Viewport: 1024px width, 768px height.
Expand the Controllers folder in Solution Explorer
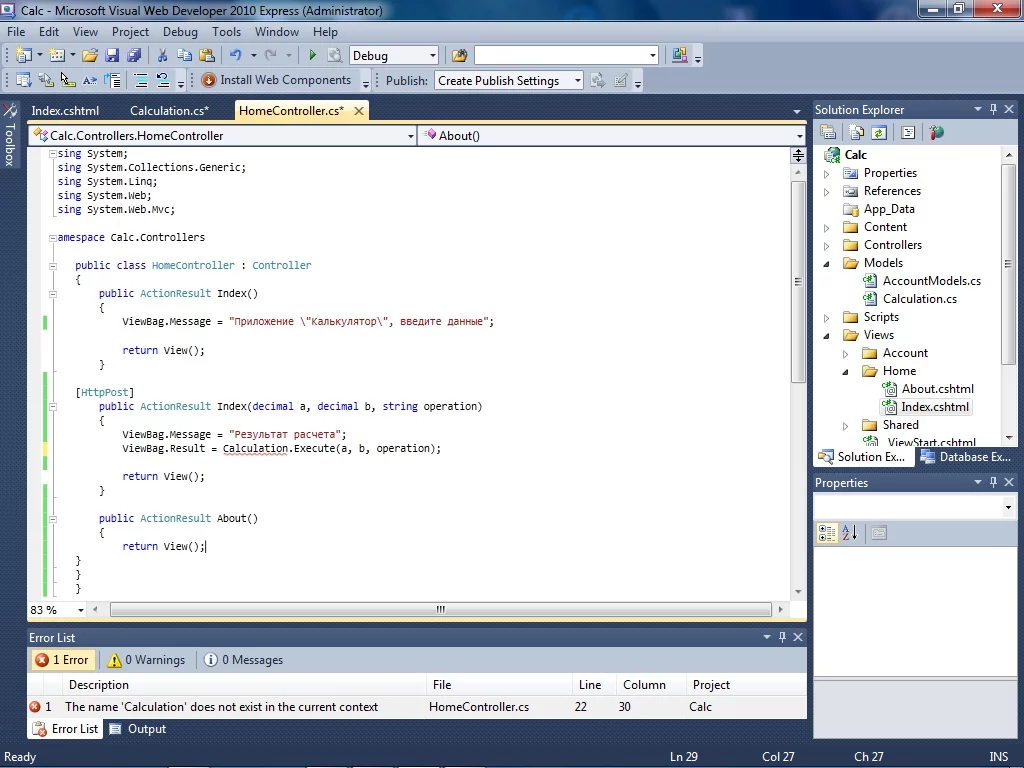827,245
